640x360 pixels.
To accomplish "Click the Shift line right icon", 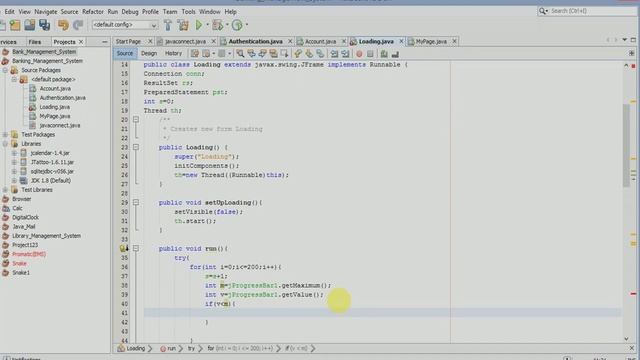I will click(345, 54).
